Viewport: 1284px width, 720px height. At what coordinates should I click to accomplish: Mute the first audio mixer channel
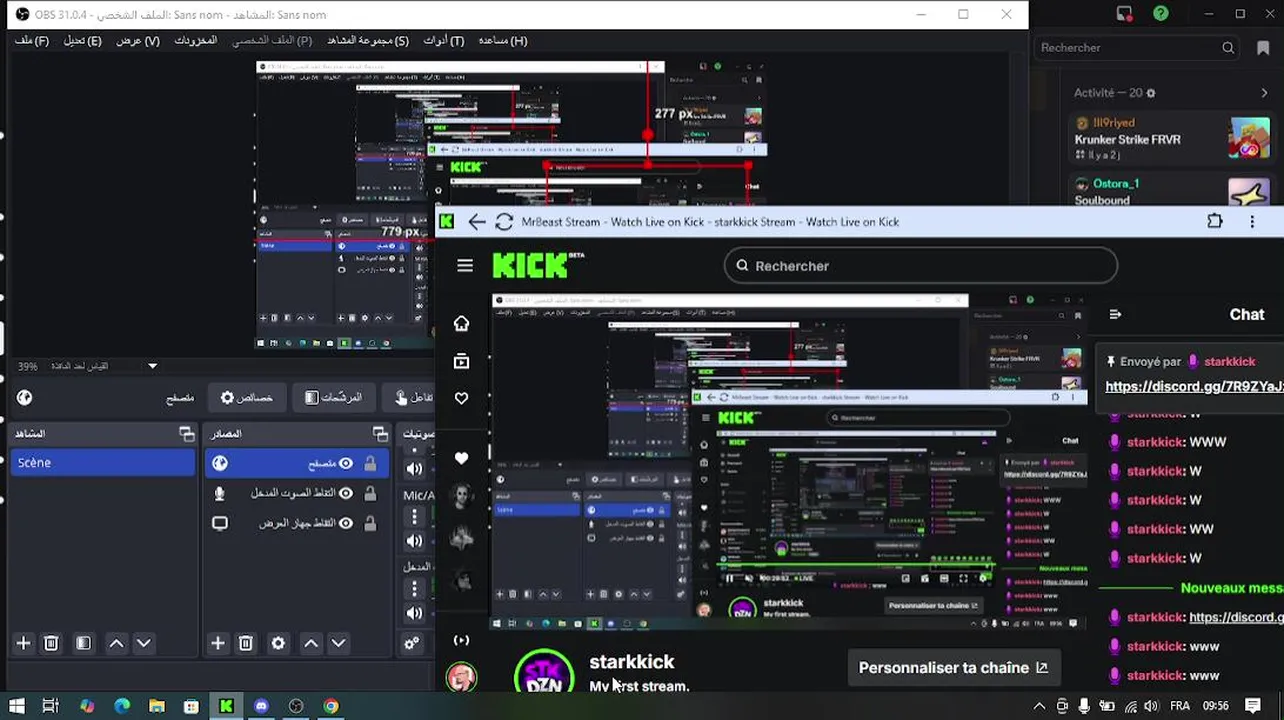tap(414, 468)
